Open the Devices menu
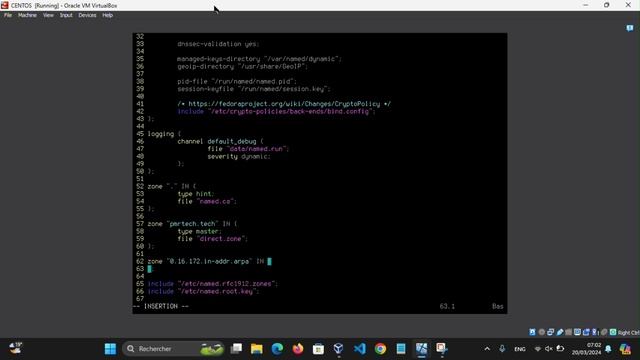This screenshot has width=640, height=360. tap(87, 15)
